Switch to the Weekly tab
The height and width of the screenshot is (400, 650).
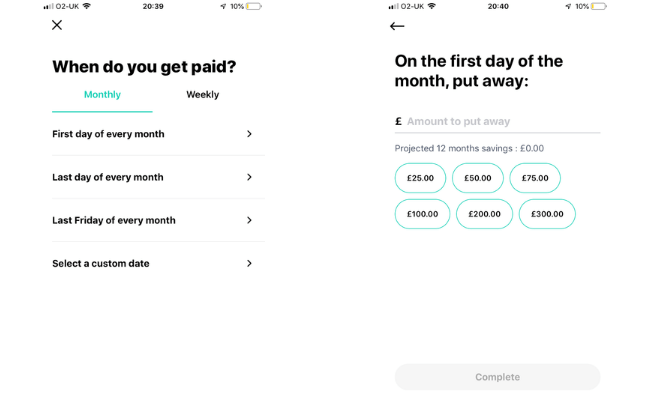pos(203,95)
